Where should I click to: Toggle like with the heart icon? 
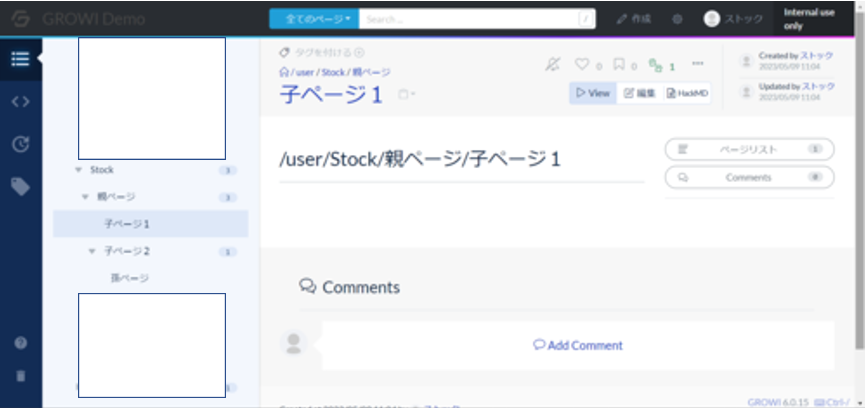[x=582, y=64]
